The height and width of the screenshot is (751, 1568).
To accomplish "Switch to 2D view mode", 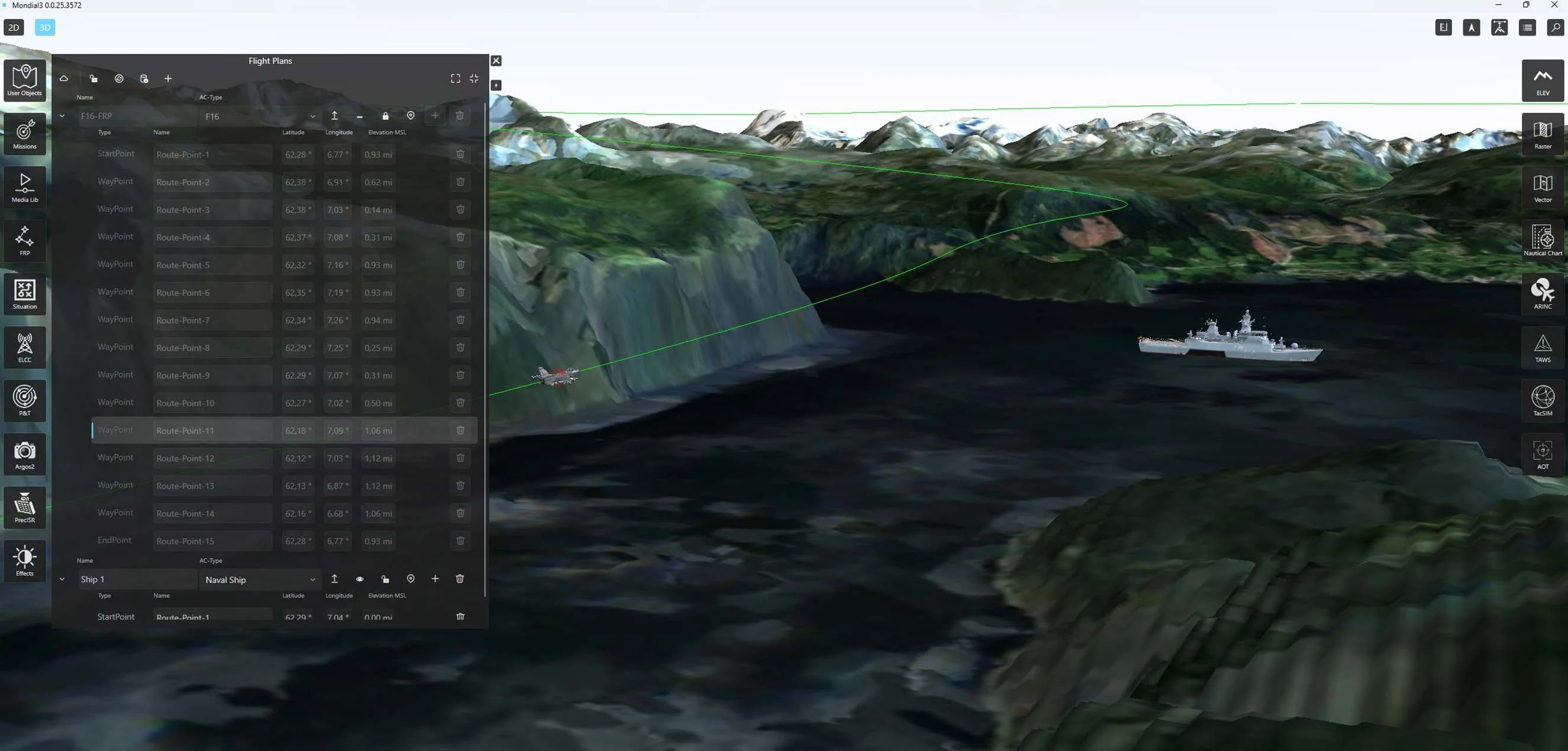I will pos(14,27).
